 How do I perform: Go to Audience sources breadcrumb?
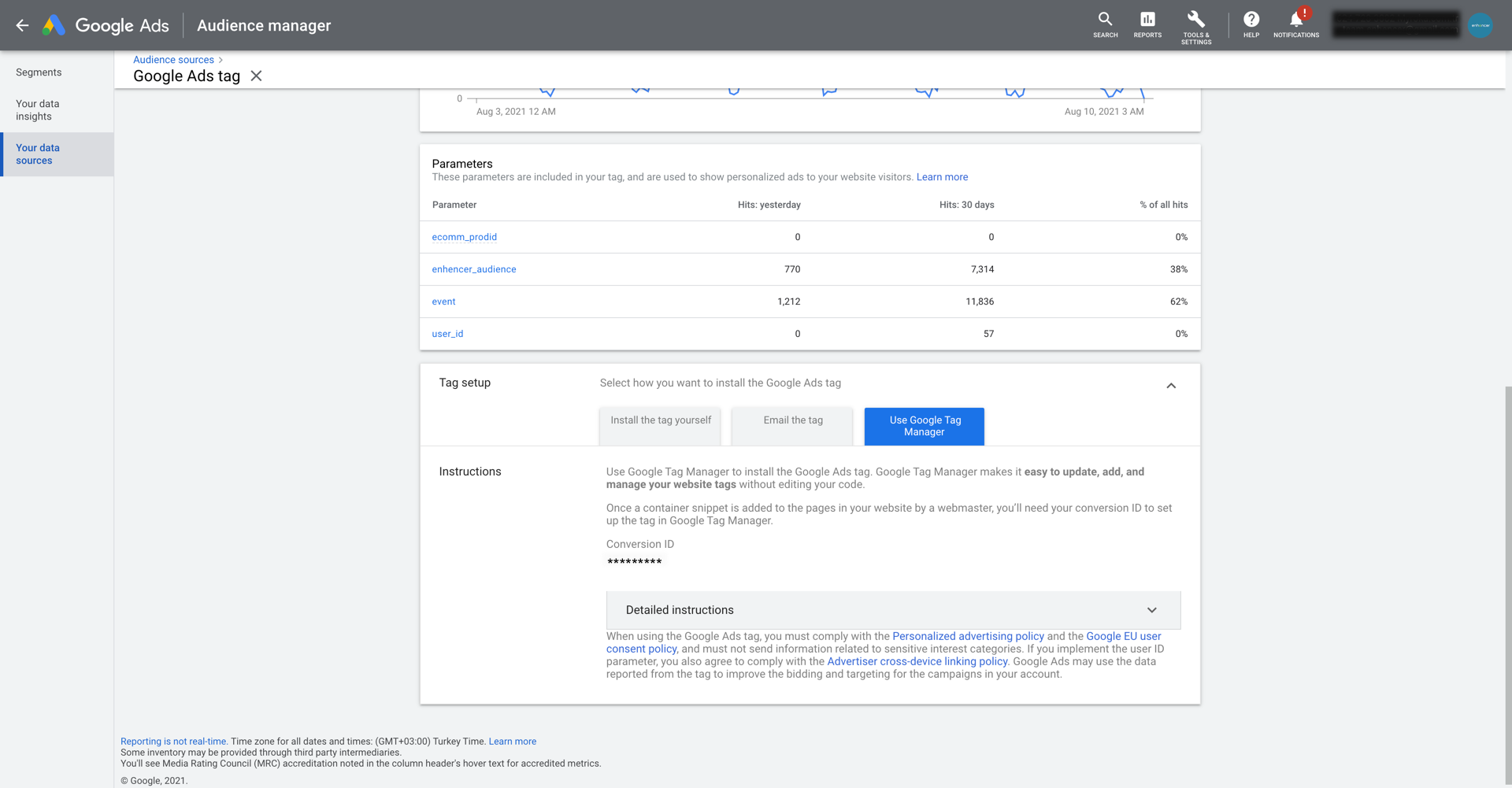tap(173, 60)
